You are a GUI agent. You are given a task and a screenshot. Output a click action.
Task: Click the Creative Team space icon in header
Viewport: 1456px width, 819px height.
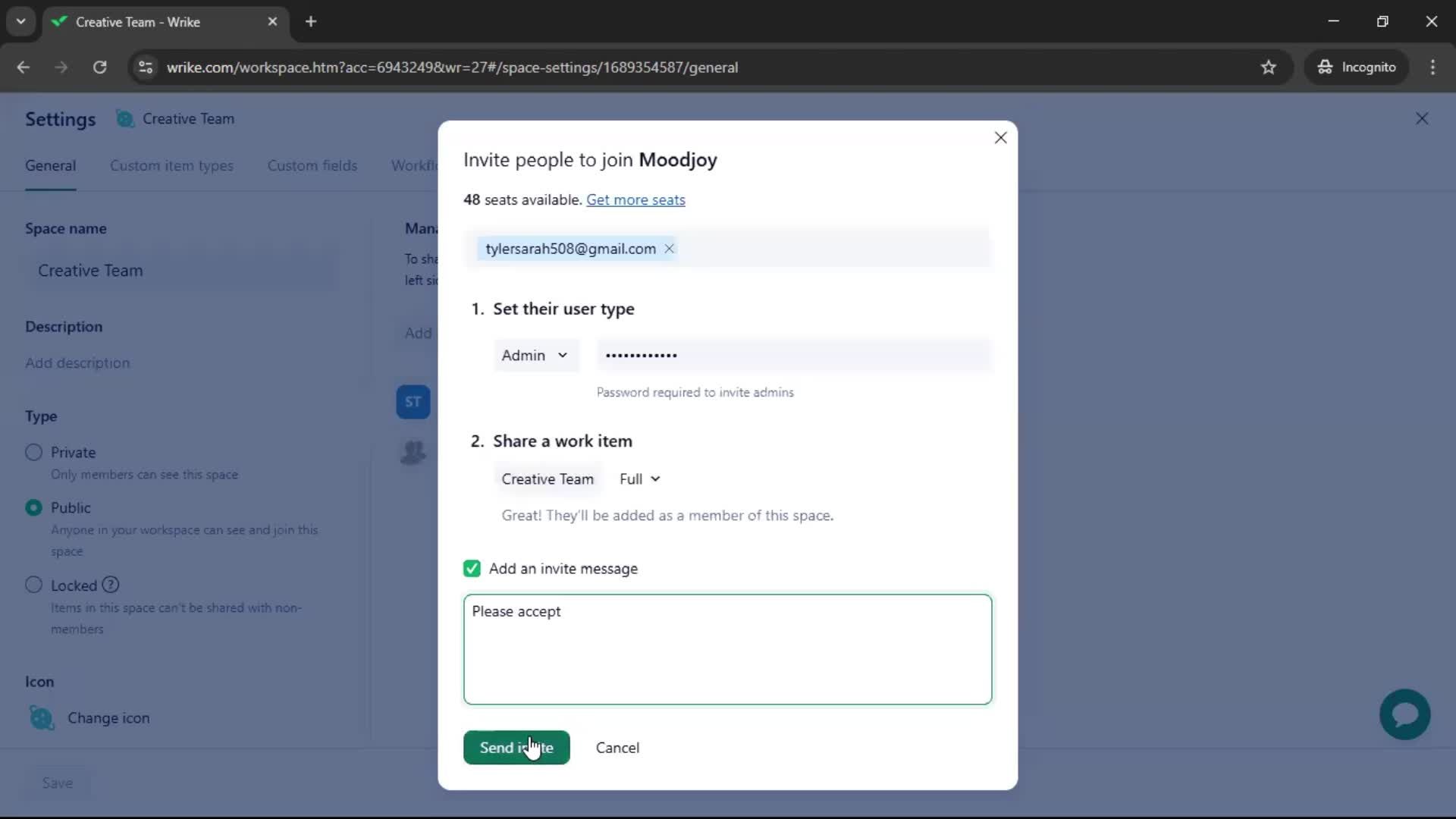[125, 119]
